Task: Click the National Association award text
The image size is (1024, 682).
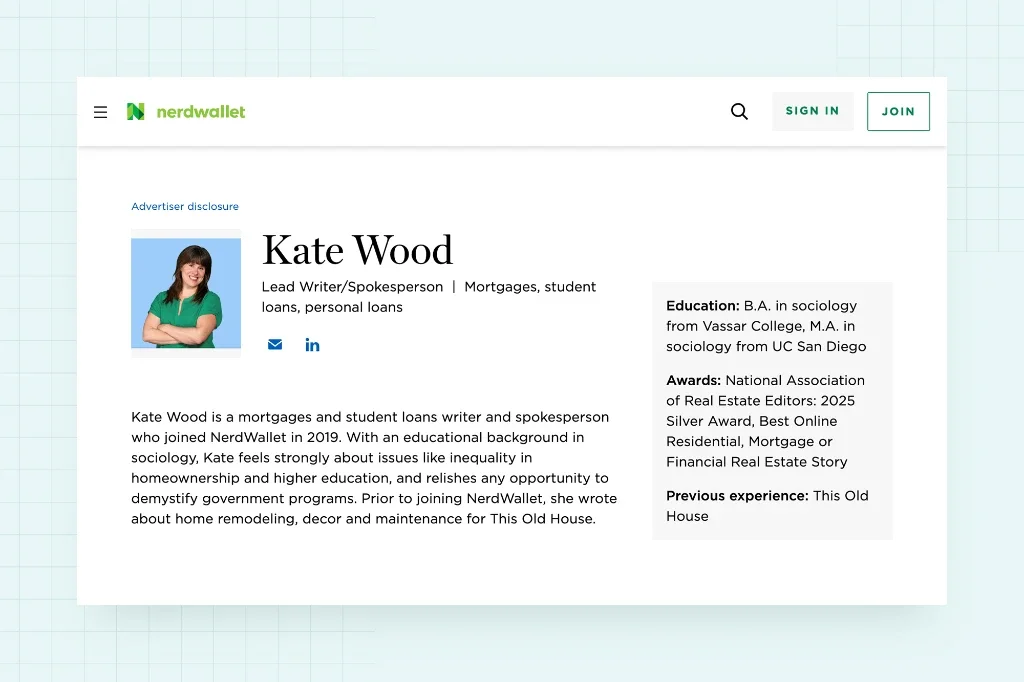Action: (x=795, y=381)
